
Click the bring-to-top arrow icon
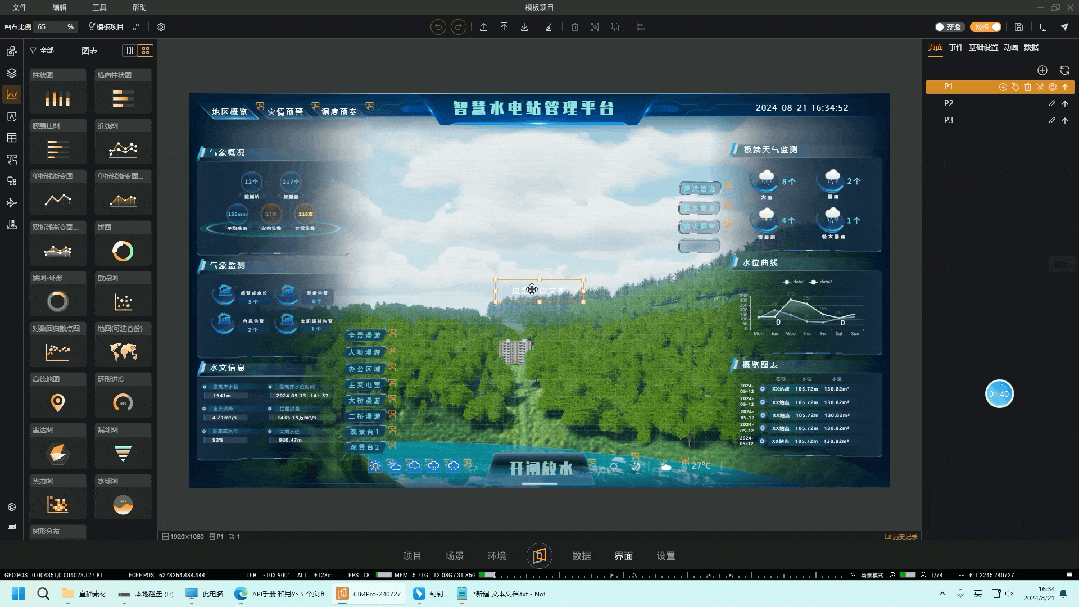(504, 27)
